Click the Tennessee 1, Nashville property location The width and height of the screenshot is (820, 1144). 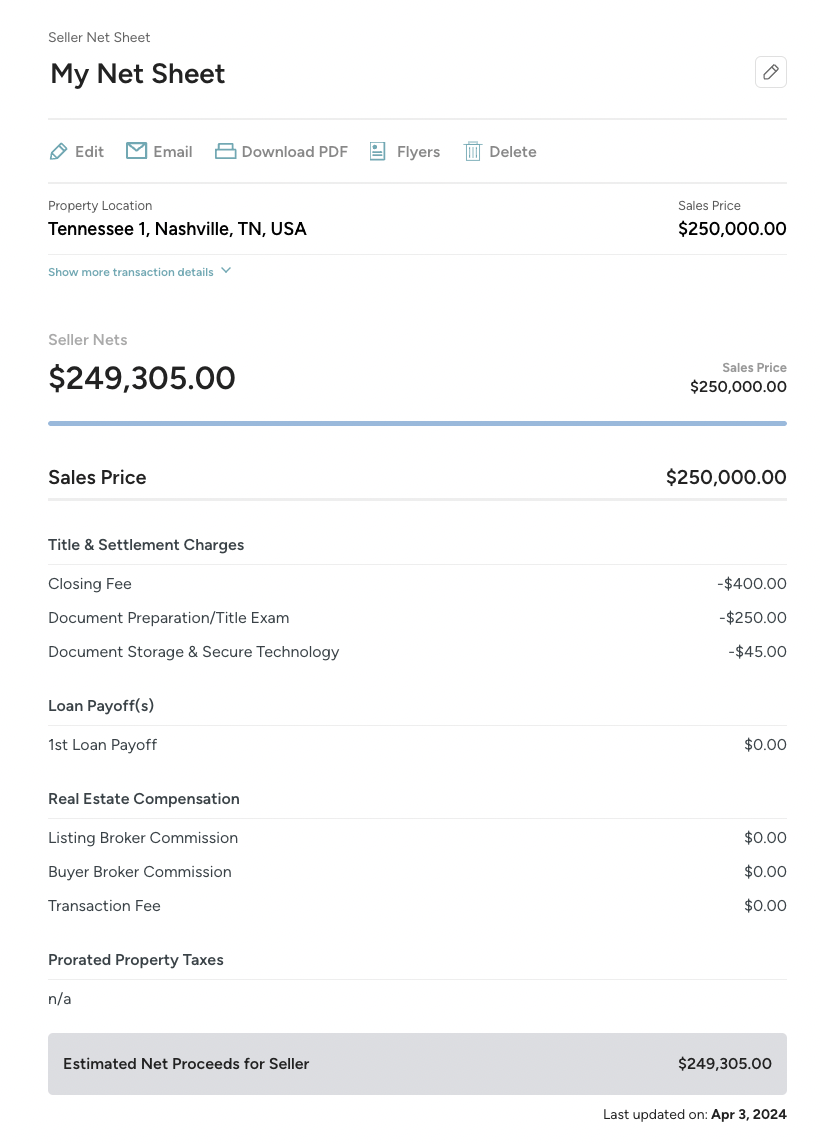click(x=177, y=229)
